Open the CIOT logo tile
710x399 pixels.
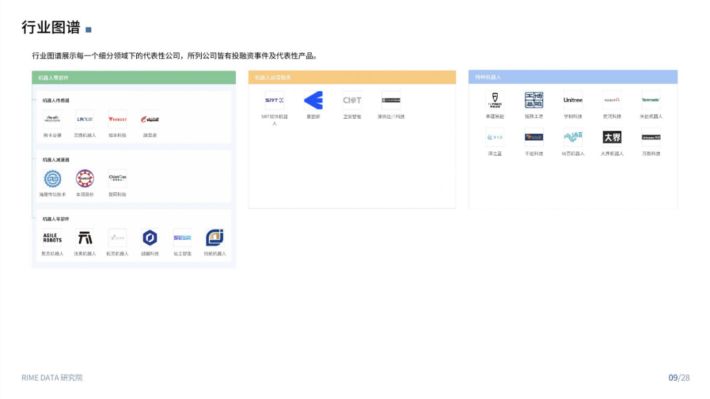[352, 100]
